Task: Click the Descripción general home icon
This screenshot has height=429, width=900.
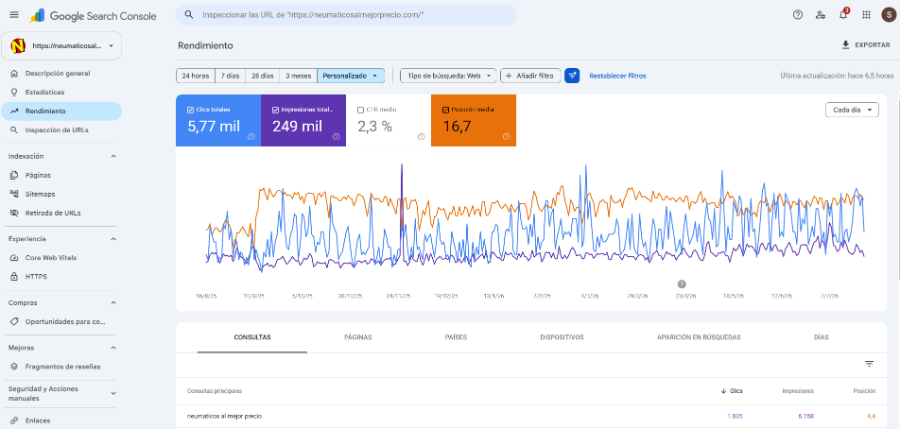Action: tap(14, 74)
